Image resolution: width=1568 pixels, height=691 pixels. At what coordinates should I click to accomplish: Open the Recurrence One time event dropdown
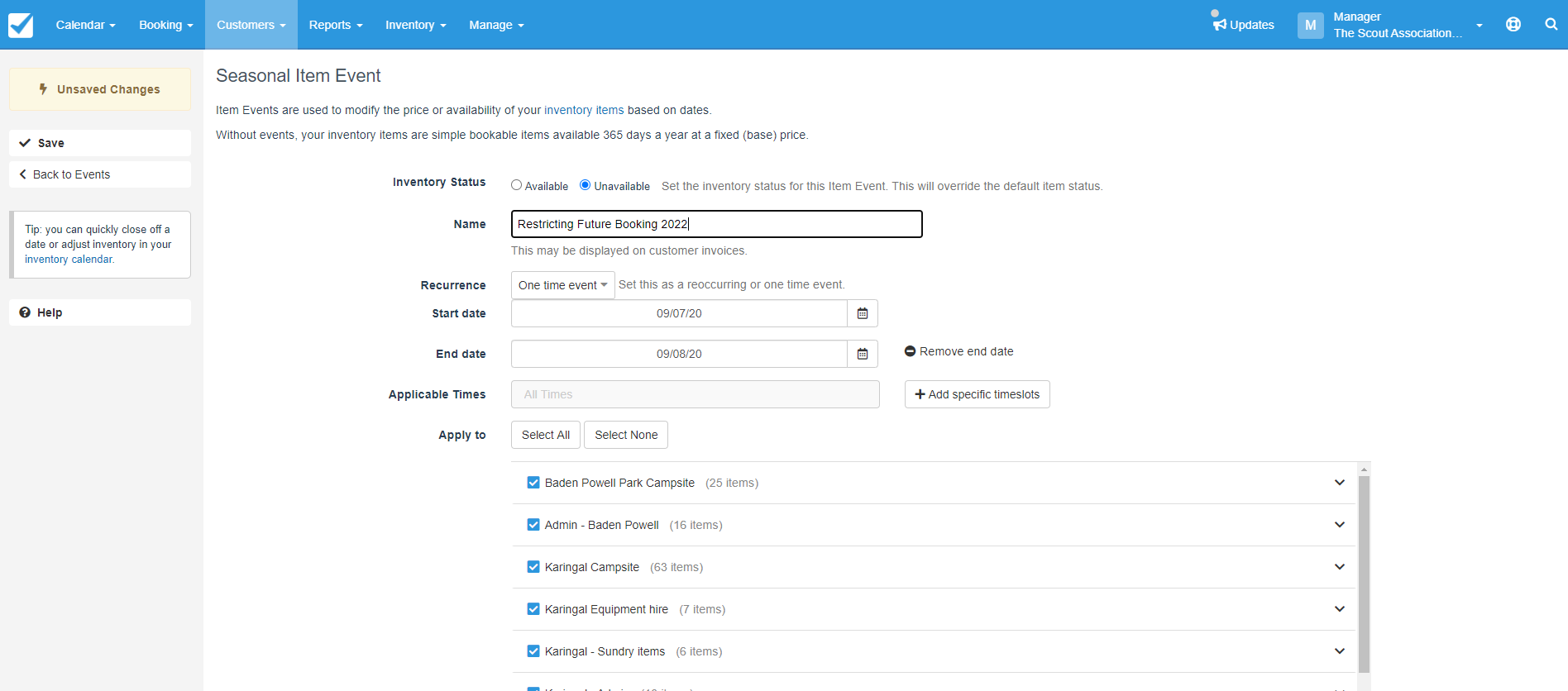pos(562,285)
